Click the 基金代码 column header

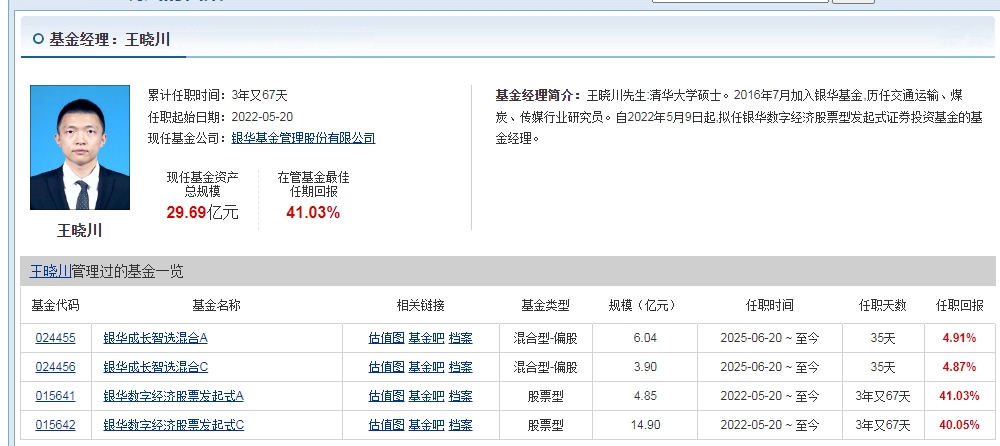coord(55,306)
